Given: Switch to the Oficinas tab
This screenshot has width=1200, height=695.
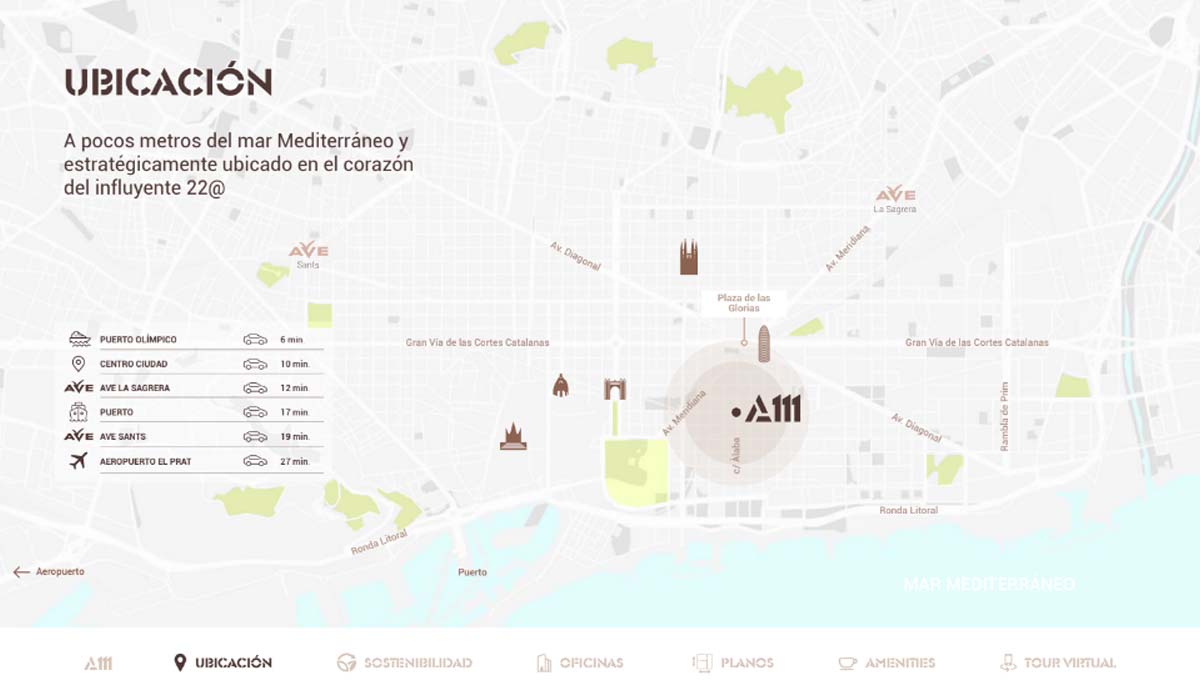Looking at the screenshot, I should [579, 662].
